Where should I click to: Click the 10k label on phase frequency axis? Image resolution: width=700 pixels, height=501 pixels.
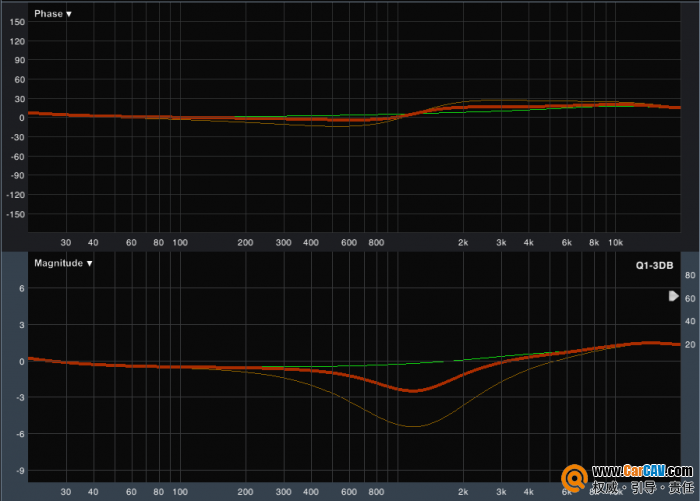(616, 242)
